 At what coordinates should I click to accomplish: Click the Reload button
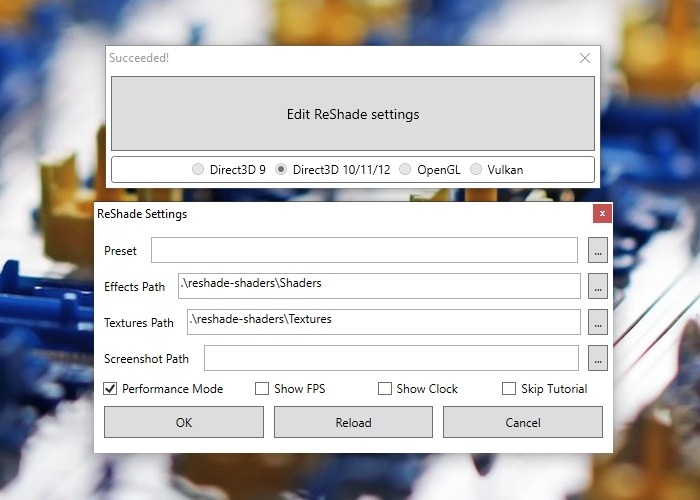tap(353, 422)
